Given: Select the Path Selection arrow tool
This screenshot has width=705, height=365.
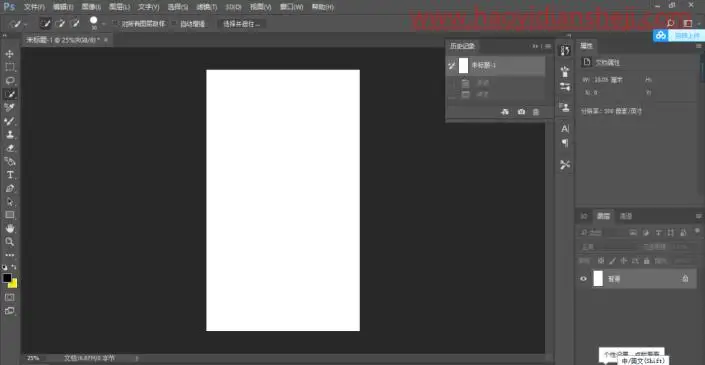Looking at the screenshot, I should coord(9,202).
